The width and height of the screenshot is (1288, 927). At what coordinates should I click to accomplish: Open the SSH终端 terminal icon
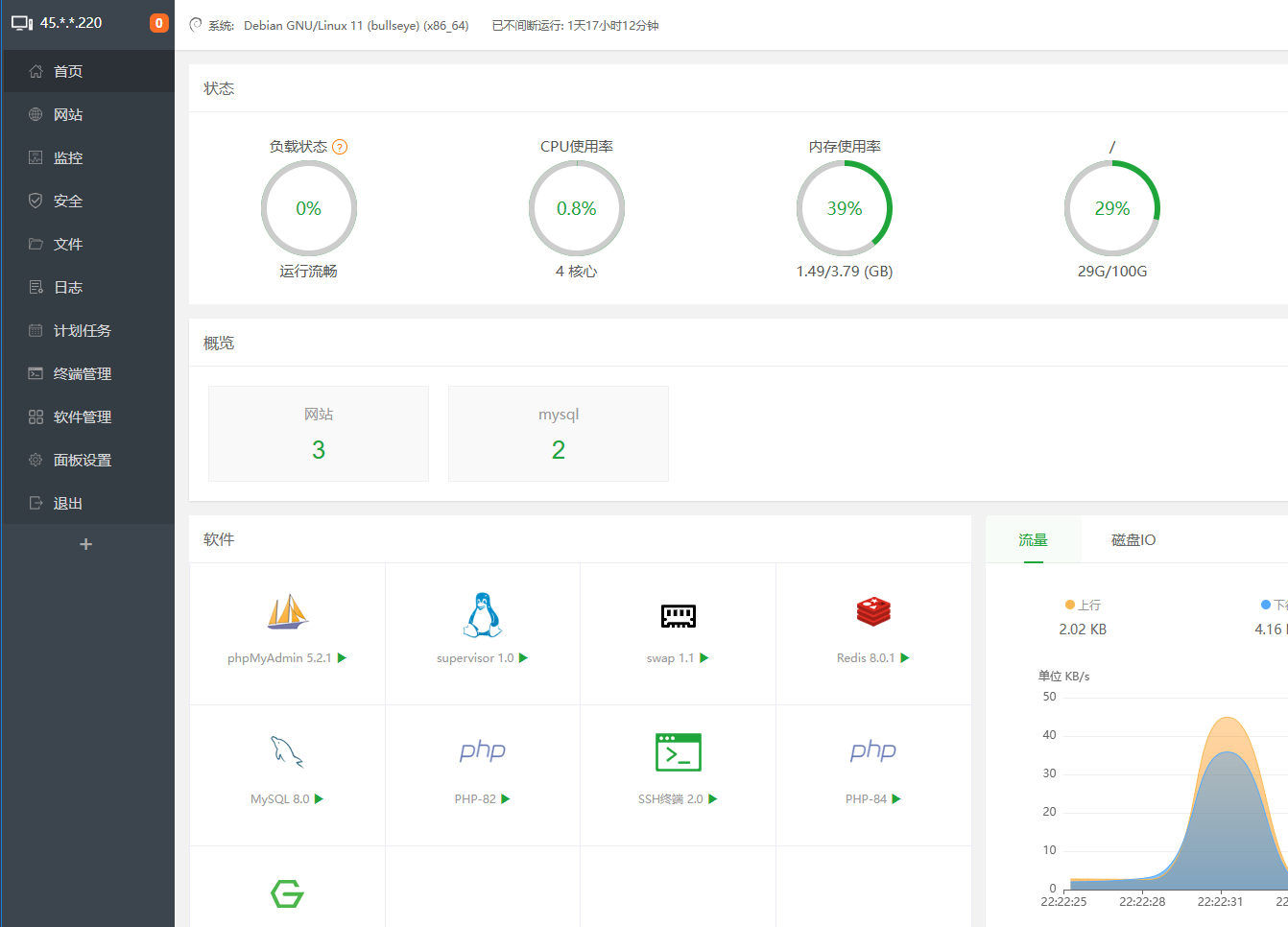coord(679,752)
